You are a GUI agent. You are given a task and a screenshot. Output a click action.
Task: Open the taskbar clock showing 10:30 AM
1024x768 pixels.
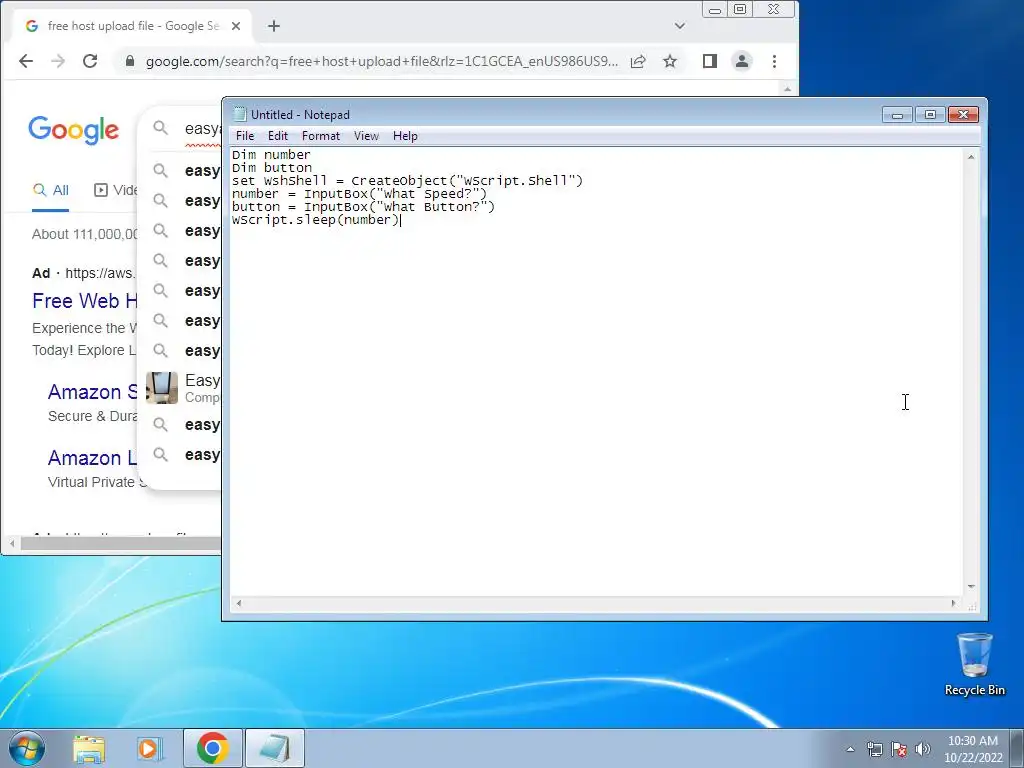click(x=973, y=749)
